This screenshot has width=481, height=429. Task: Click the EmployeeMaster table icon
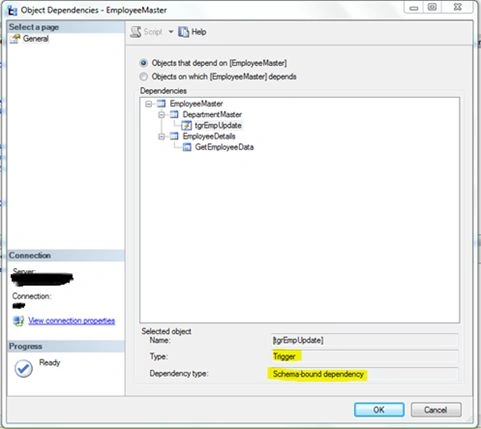click(161, 104)
